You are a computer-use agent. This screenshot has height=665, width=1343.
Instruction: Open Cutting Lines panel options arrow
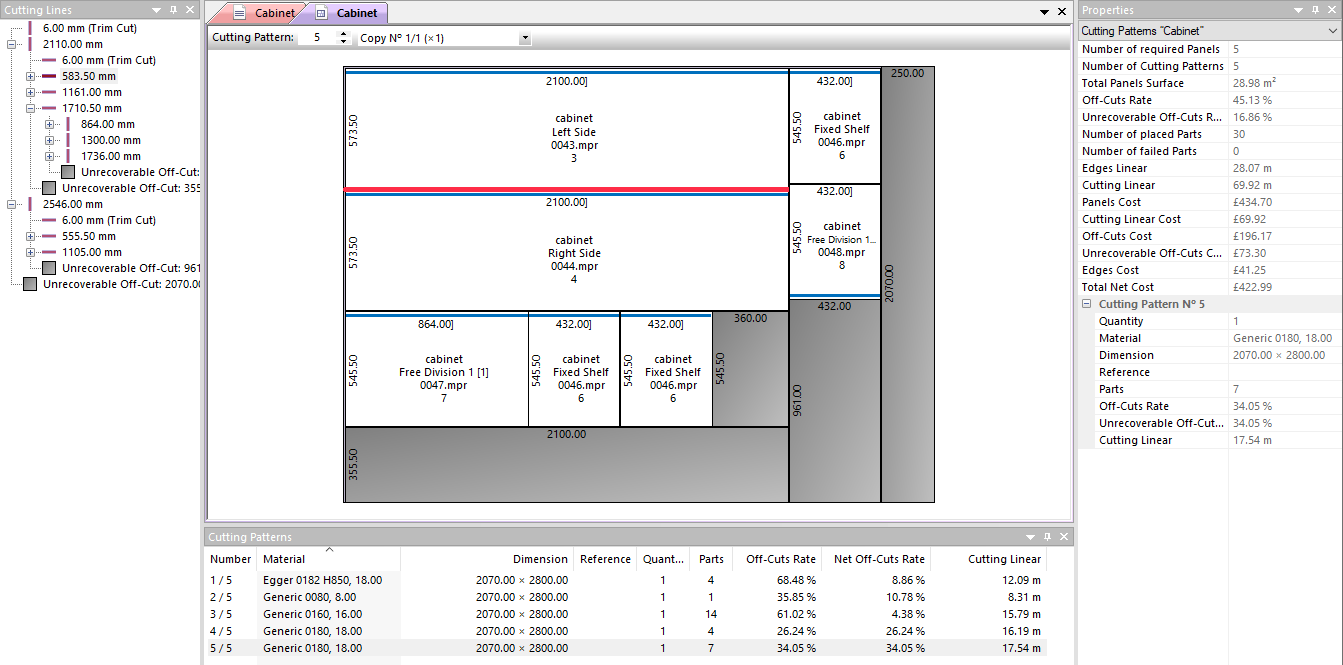157,10
